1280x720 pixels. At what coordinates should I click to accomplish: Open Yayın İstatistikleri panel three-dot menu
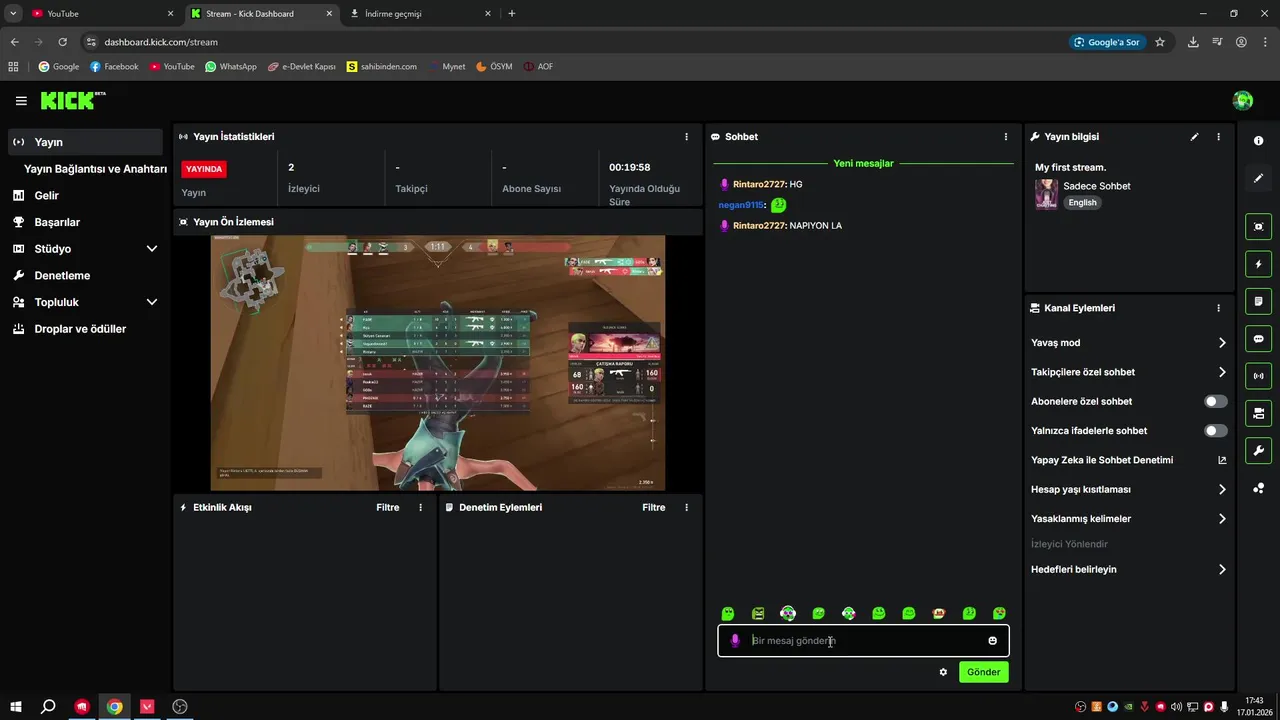click(686, 137)
